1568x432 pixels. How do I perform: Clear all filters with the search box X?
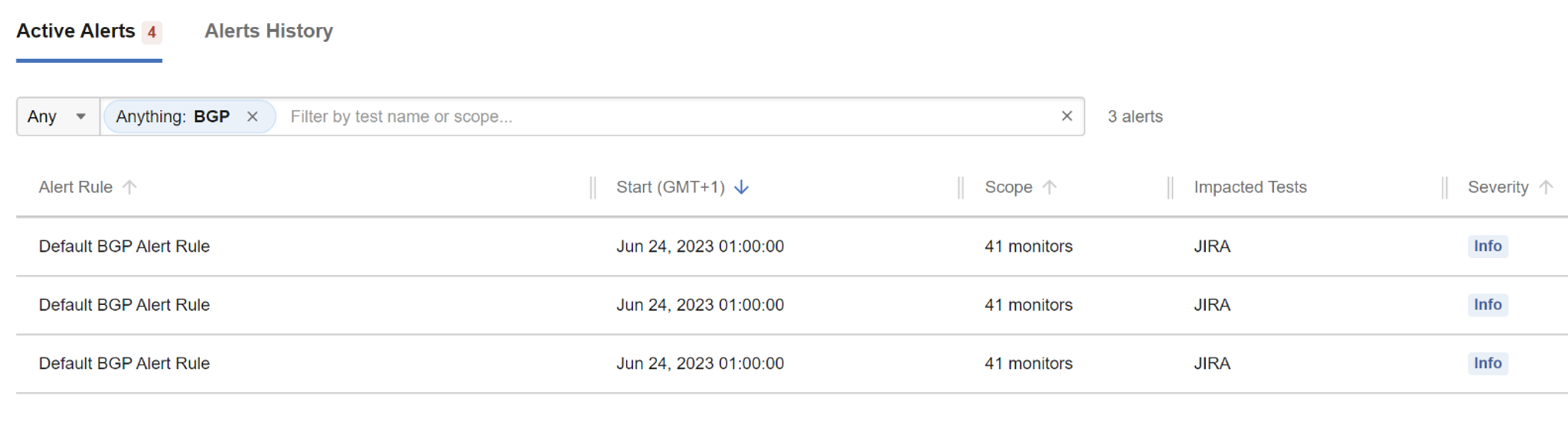pyautogui.click(x=1067, y=116)
